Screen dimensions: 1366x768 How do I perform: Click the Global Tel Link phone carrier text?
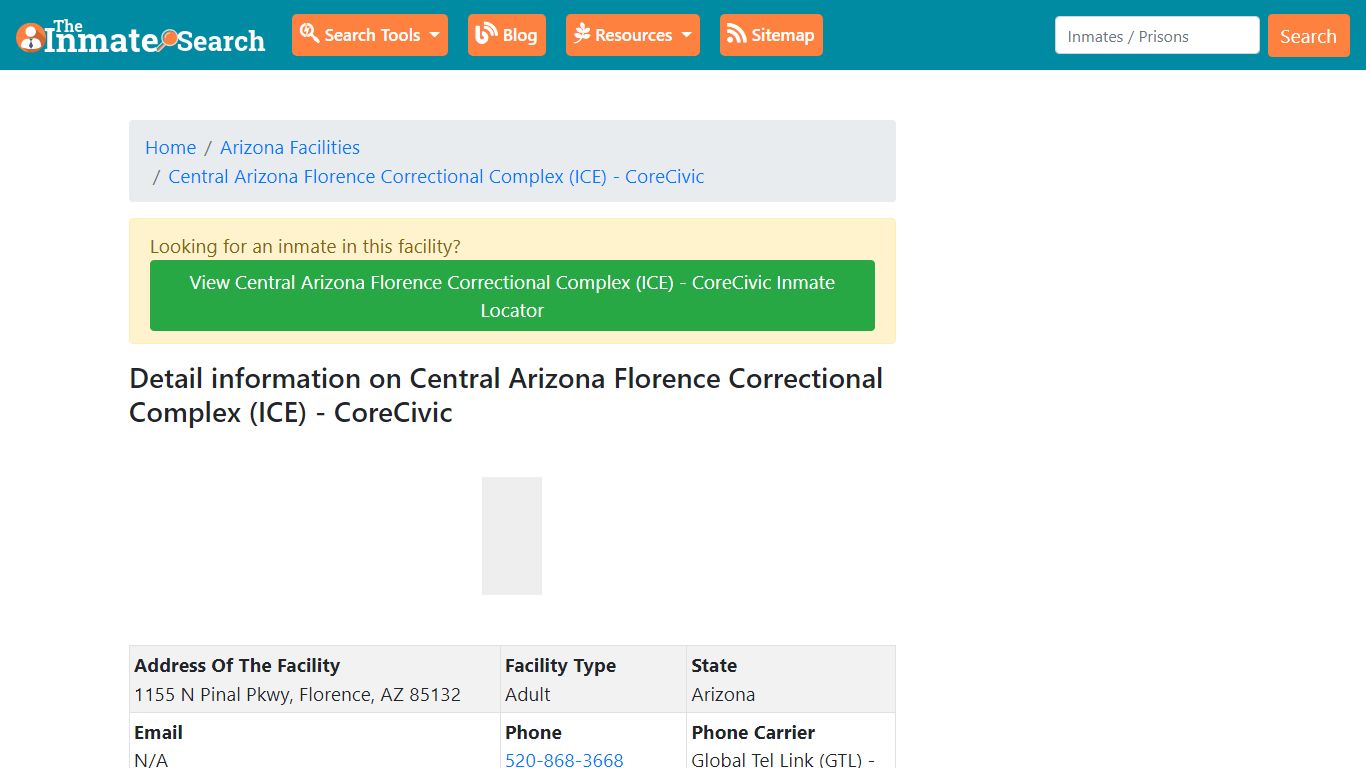(x=783, y=760)
